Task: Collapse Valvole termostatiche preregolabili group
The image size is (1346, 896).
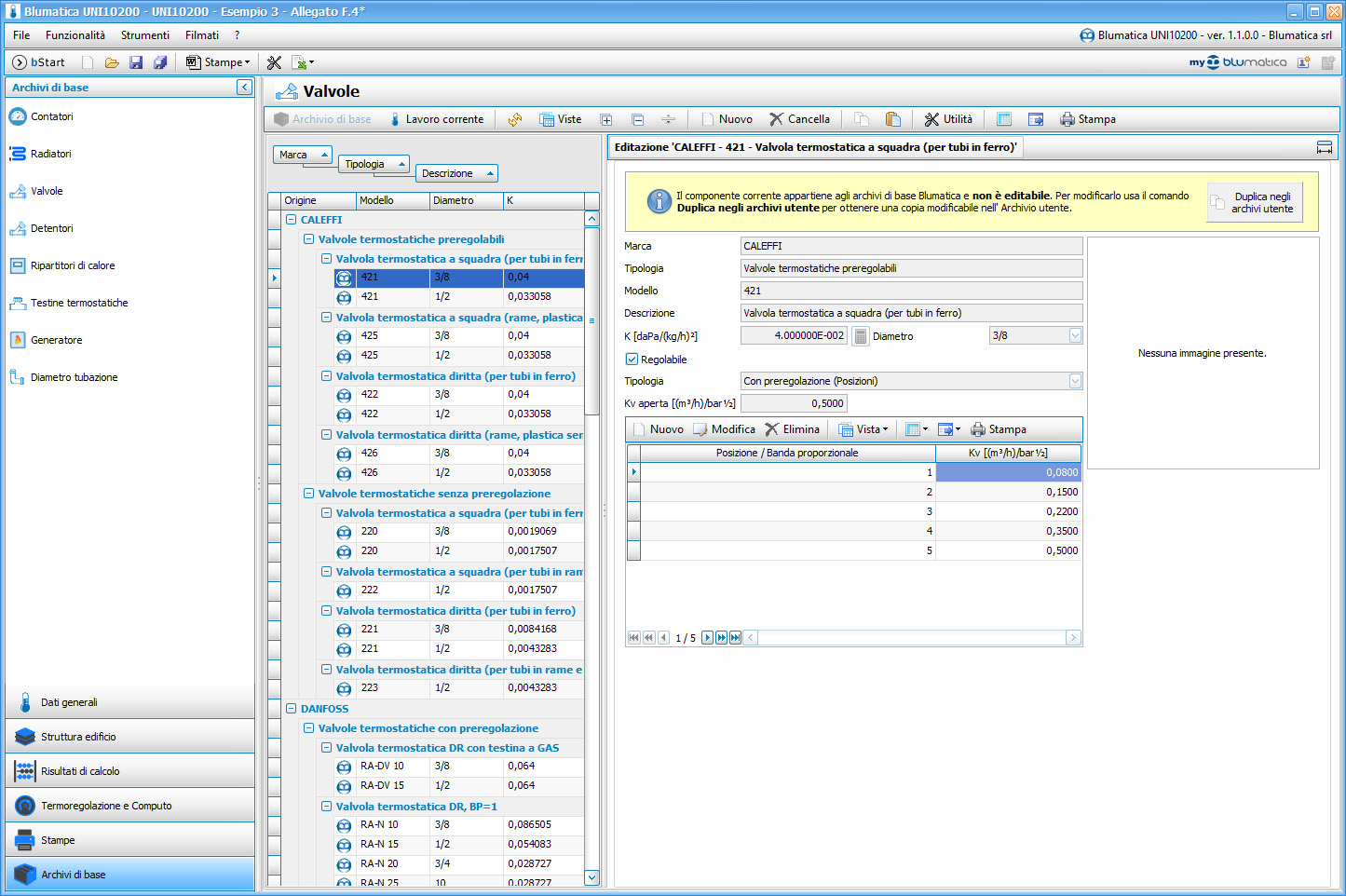Action: tap(308, 239)
